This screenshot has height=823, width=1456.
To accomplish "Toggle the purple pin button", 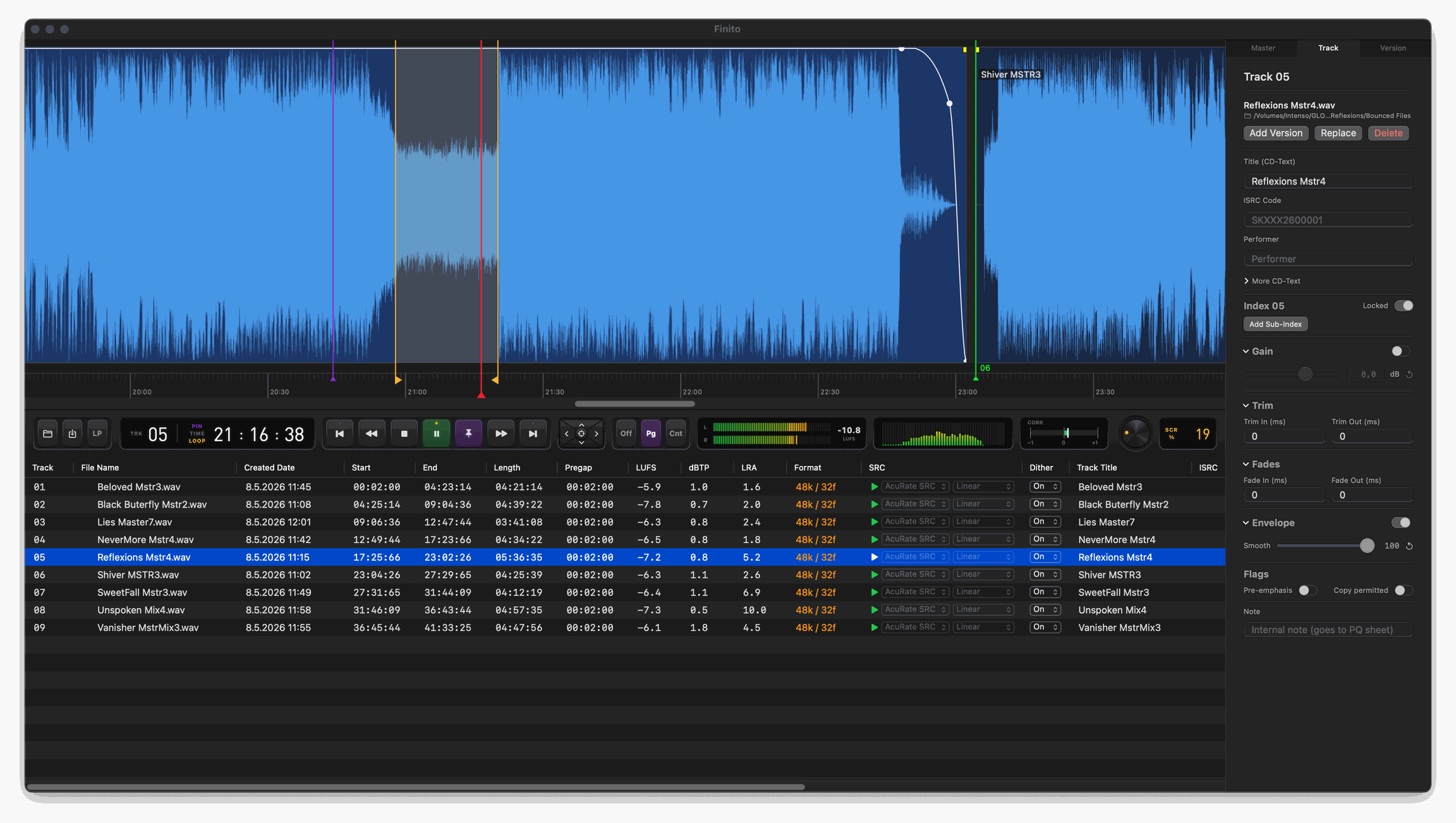I will (x=468, y=434).
